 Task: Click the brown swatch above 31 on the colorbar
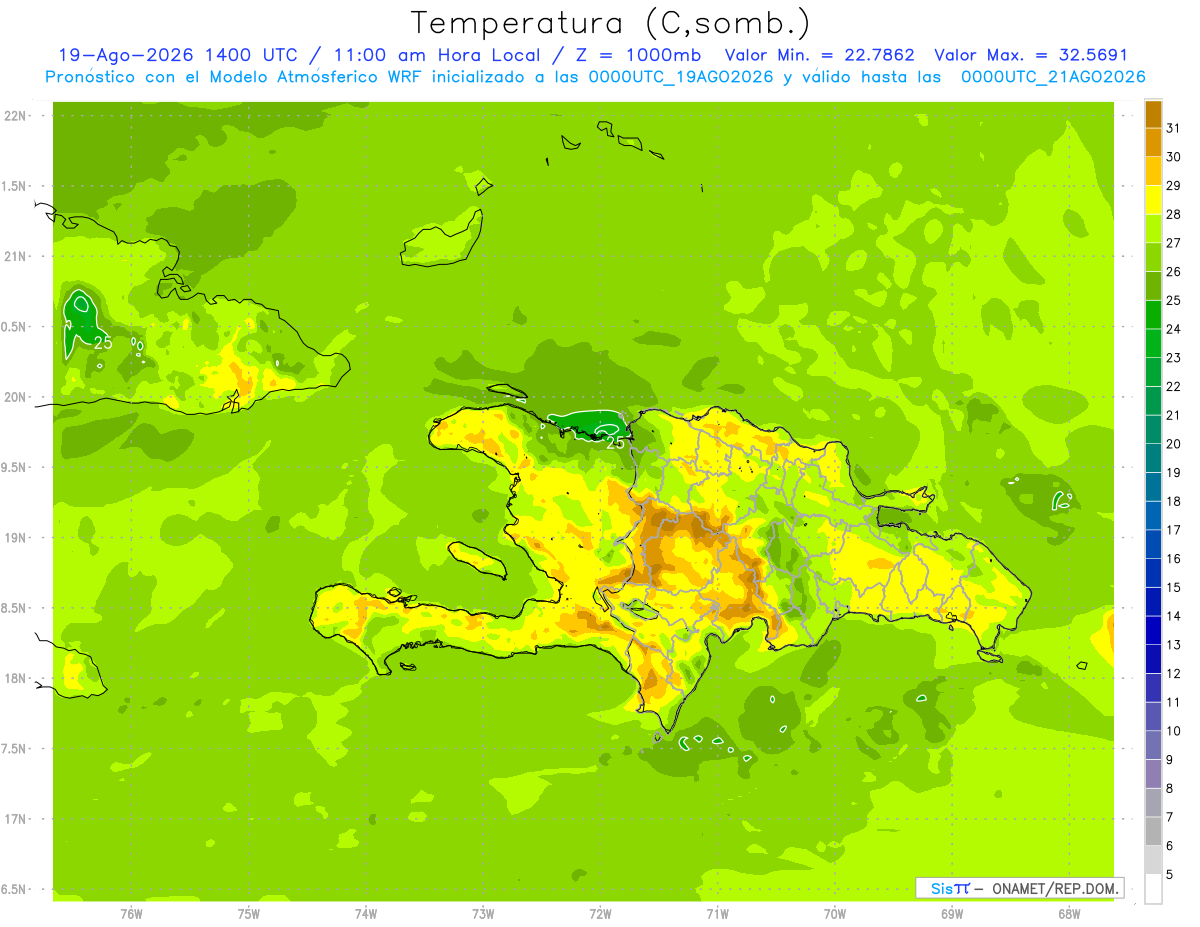point(1153,114)
